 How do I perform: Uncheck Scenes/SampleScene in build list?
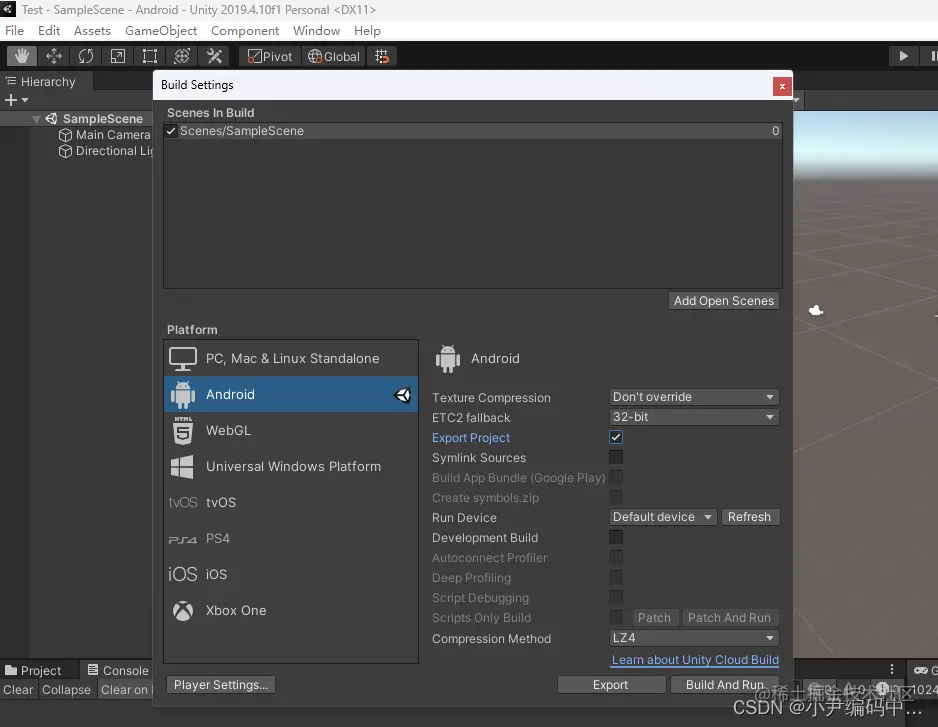click(x=171, y=130)
